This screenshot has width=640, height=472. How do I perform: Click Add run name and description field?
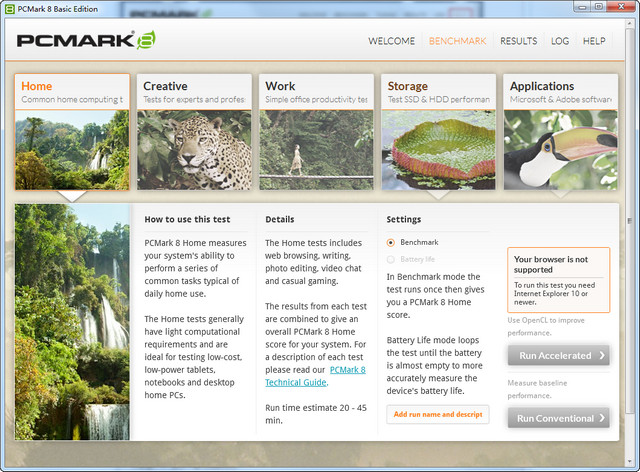(438, 414)
